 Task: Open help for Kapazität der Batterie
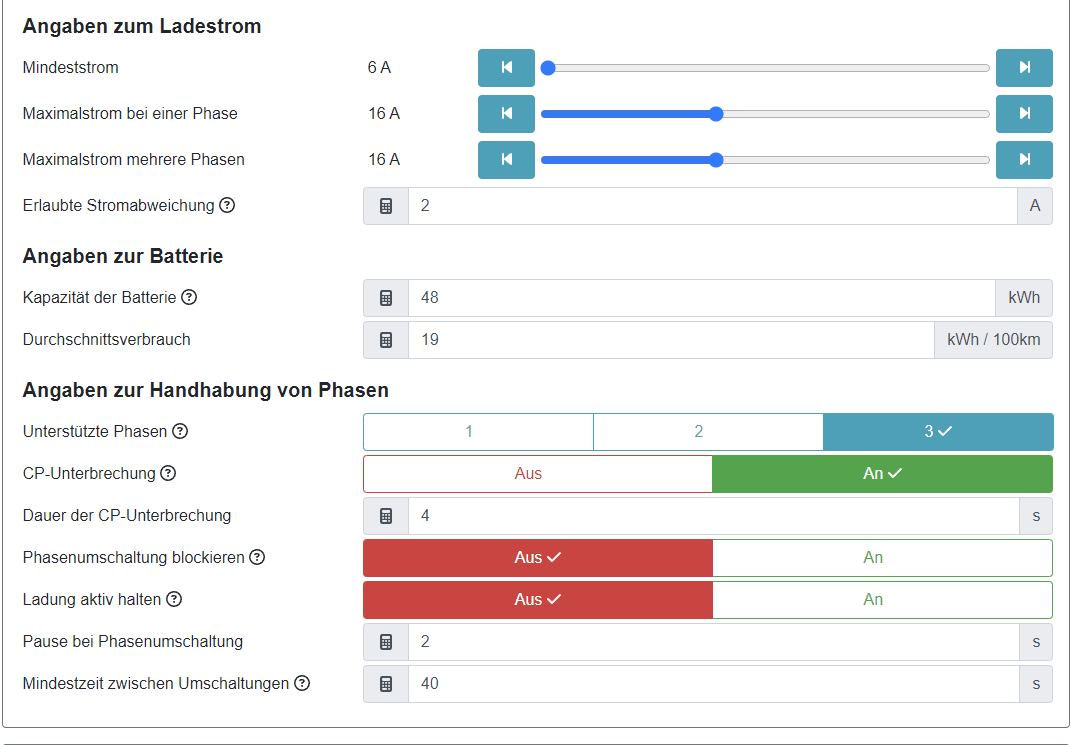coord(189,297)
